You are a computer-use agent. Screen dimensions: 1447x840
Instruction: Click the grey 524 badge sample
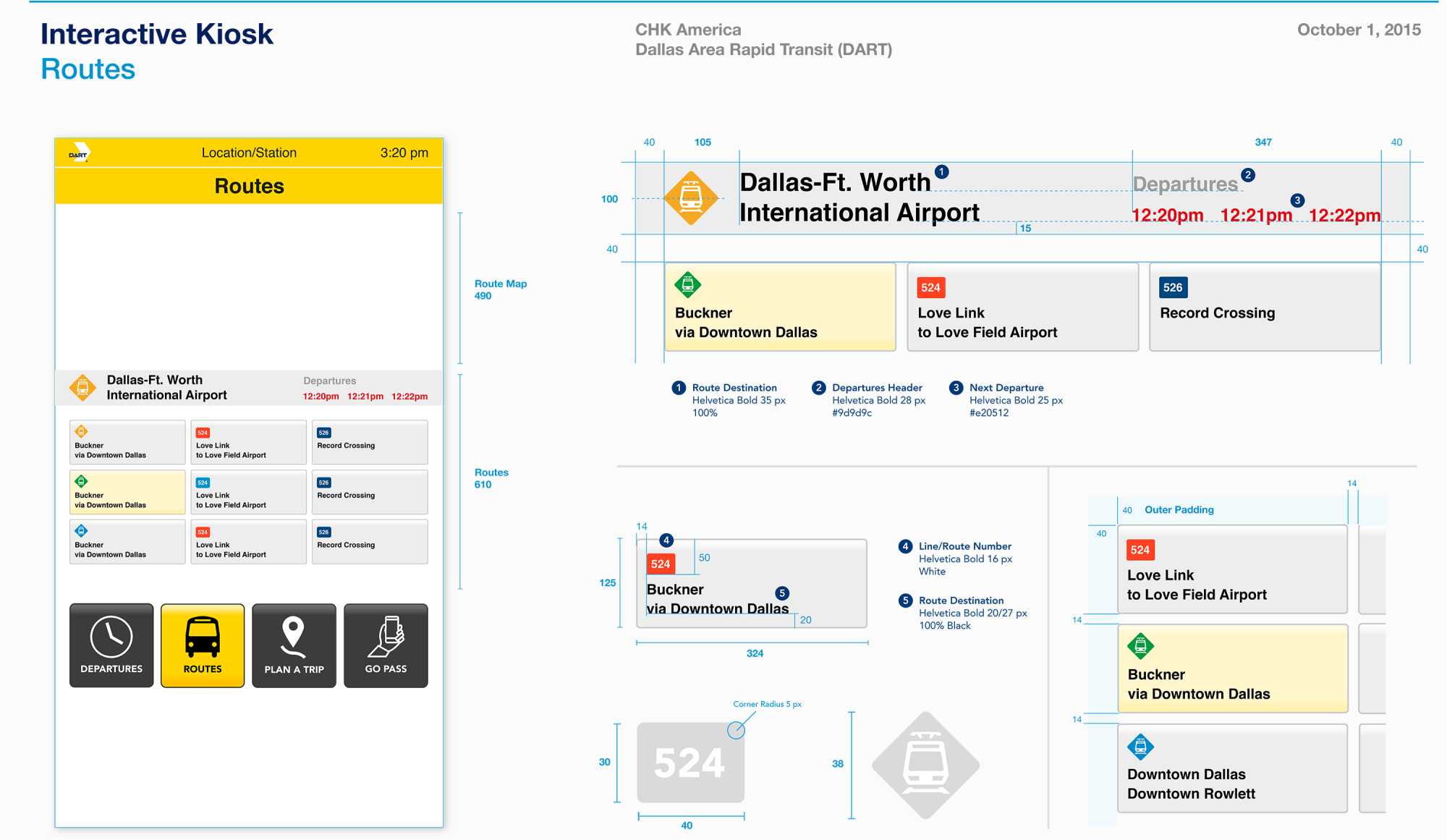click(691, 763)
